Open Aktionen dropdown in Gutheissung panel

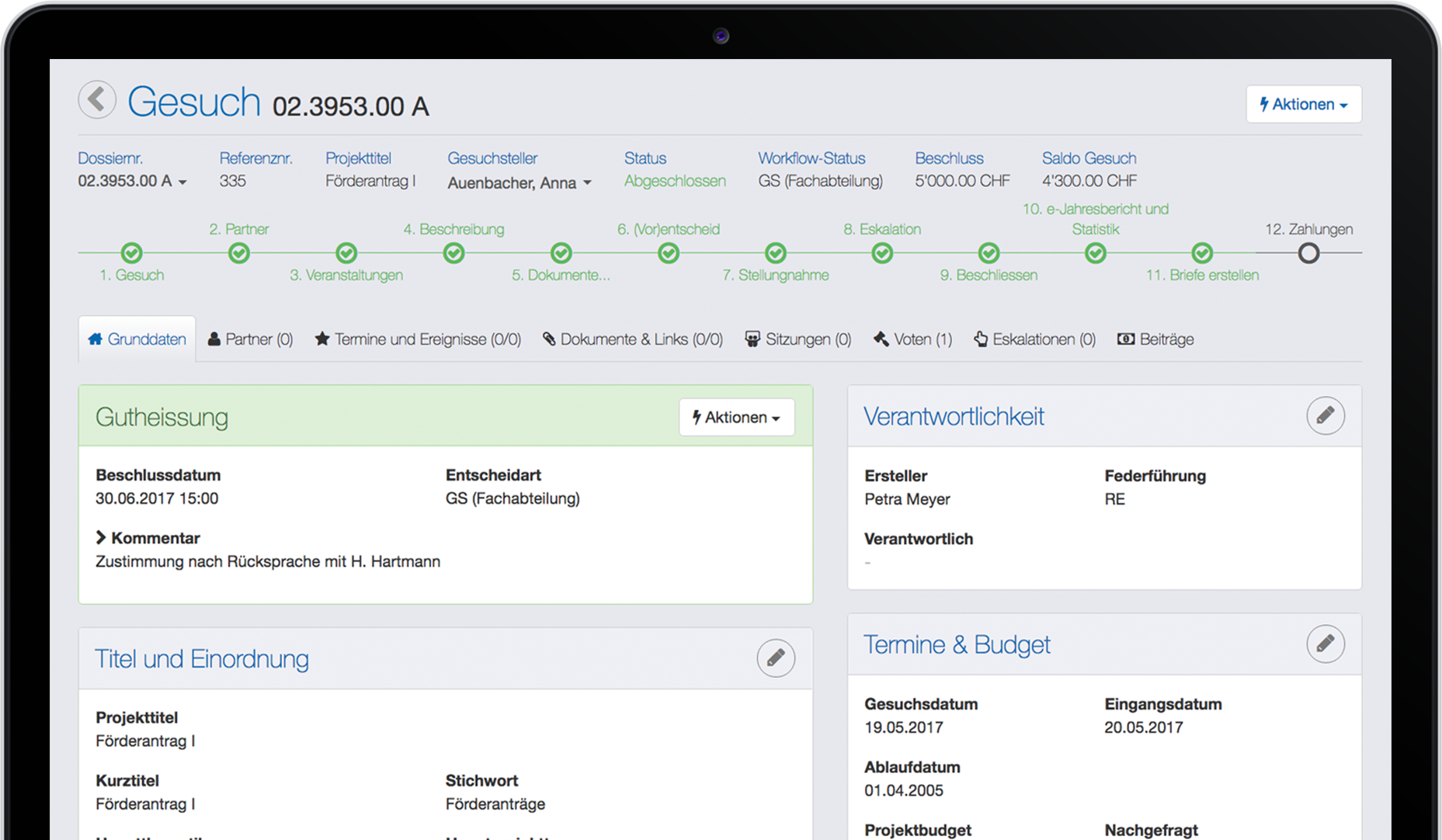(x=736, y=418)
